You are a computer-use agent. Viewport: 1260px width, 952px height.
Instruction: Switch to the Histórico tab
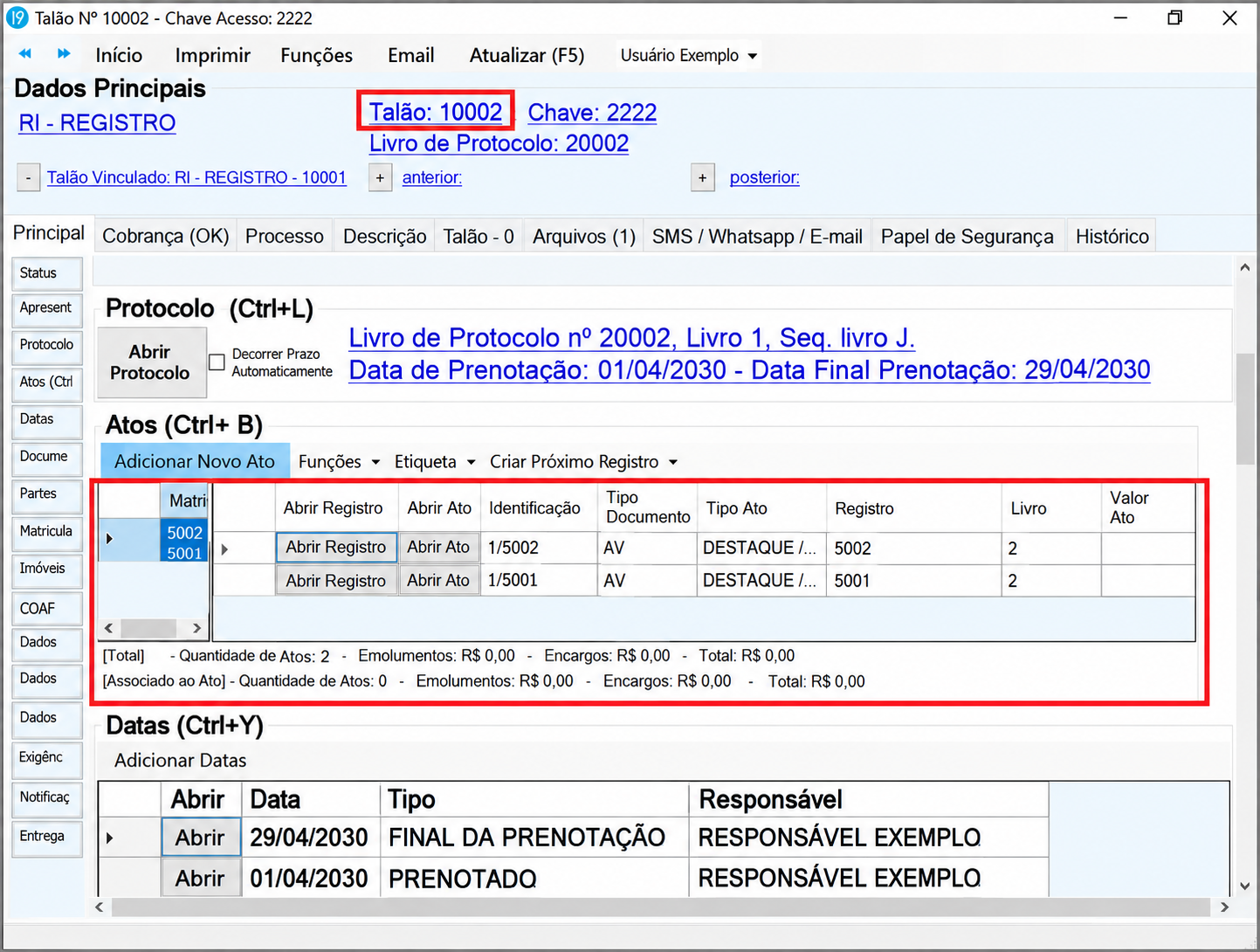(x=1112, y=236)
